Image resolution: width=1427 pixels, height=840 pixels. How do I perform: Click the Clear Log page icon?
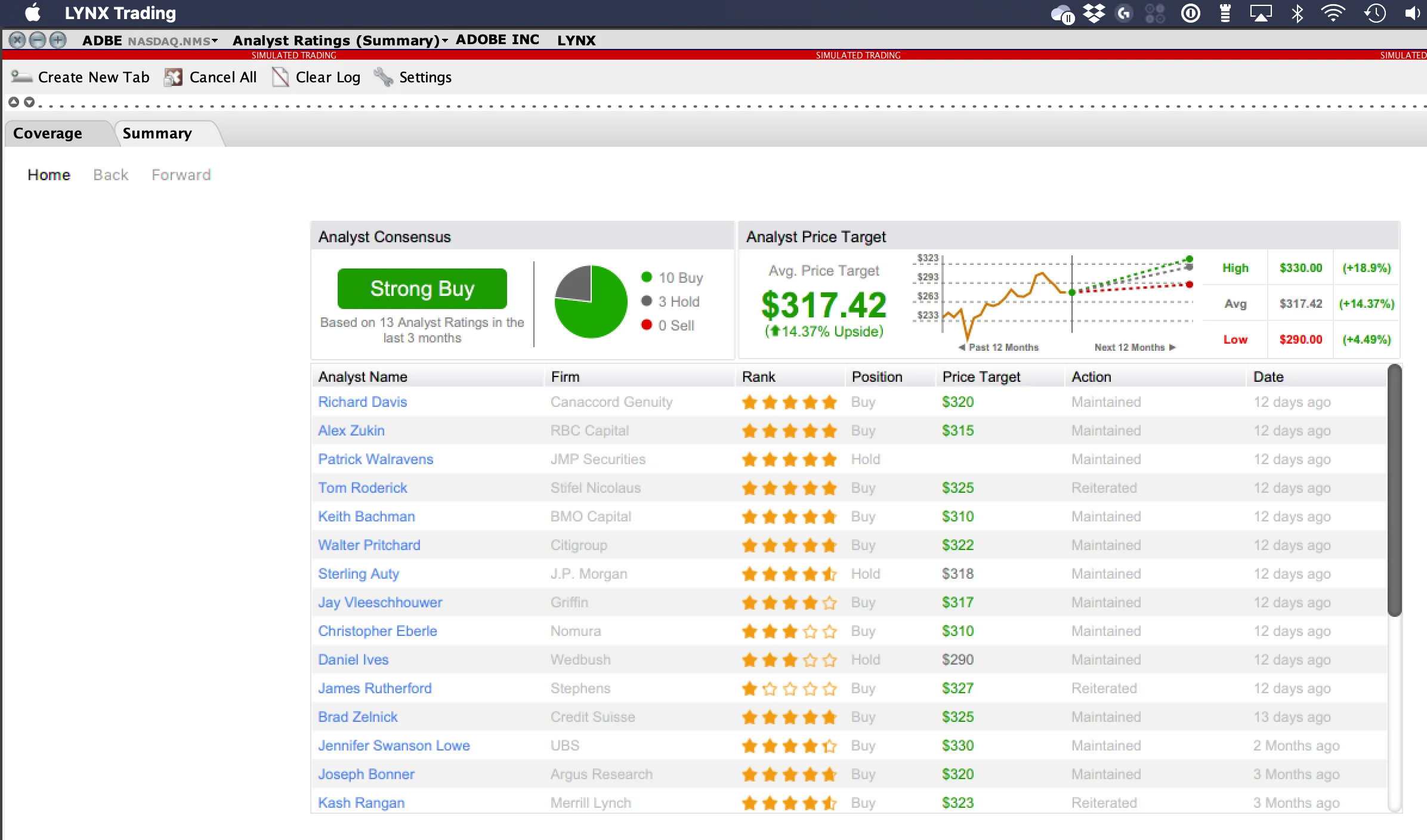pyautogui.click(x=280, y=77)
